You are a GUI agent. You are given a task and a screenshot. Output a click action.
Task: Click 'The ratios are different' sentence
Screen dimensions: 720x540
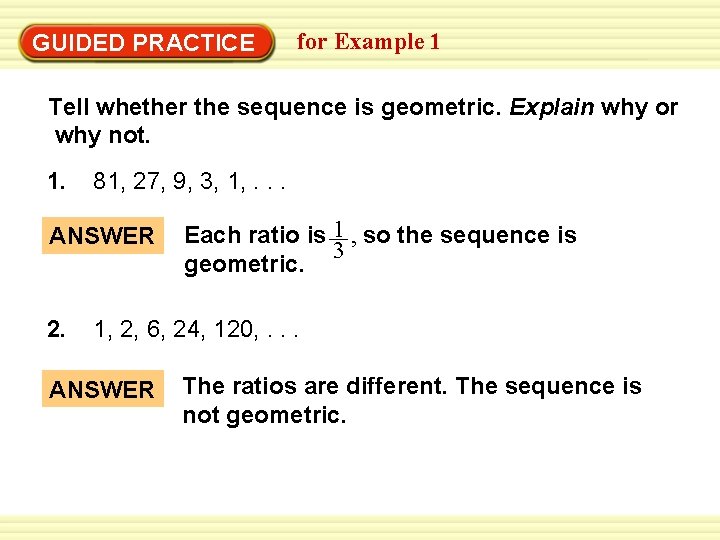click(315, 386)
